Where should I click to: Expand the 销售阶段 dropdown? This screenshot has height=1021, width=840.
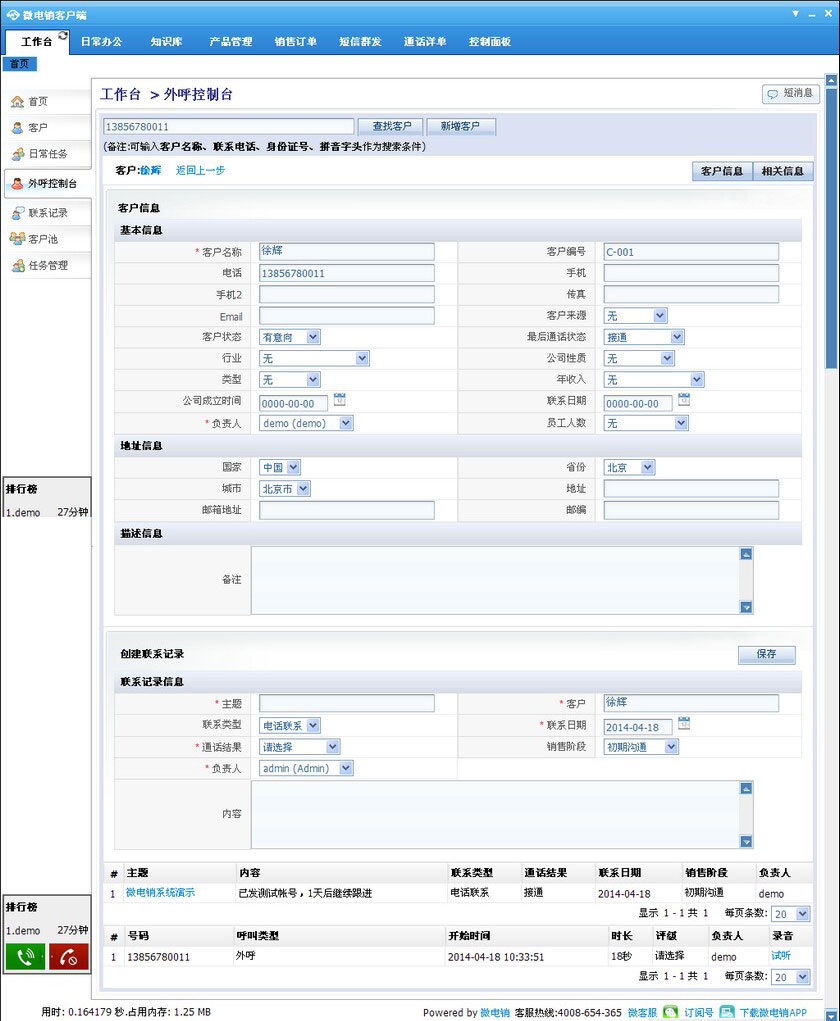(671, 747)
